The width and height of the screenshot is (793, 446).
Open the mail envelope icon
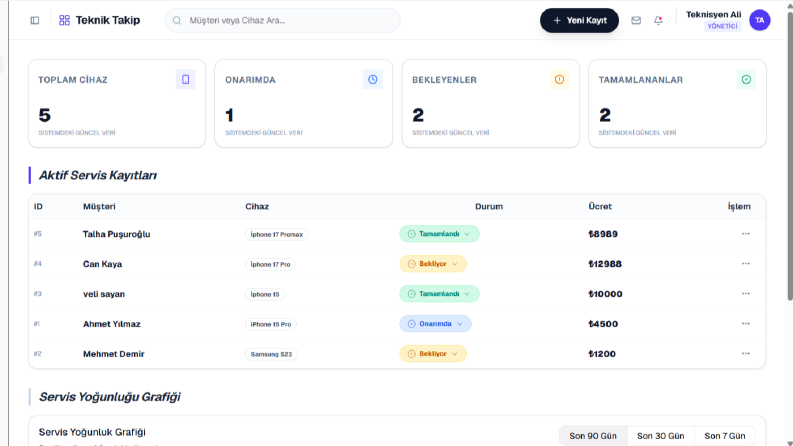(x=636, y=20)
